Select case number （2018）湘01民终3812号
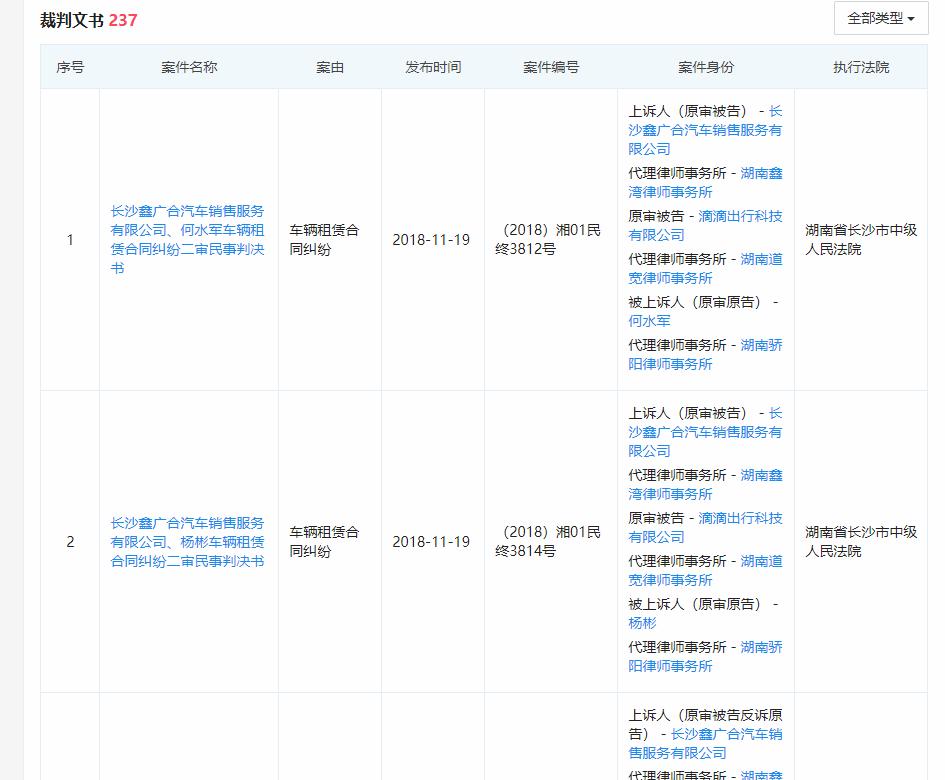This screenshot has height=780, width=945. coord(548,239)
